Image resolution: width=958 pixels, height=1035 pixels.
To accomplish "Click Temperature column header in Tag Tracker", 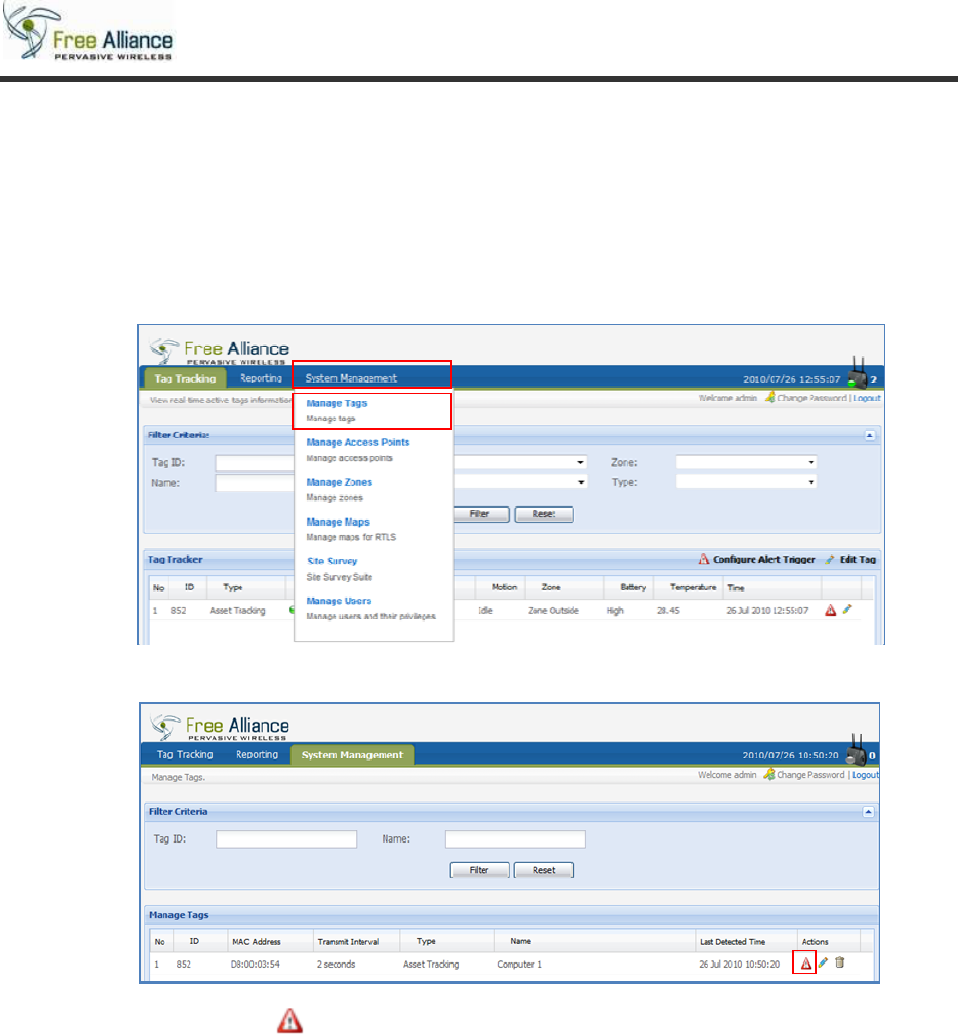I will pyautogui.click(x=693, y=587).
